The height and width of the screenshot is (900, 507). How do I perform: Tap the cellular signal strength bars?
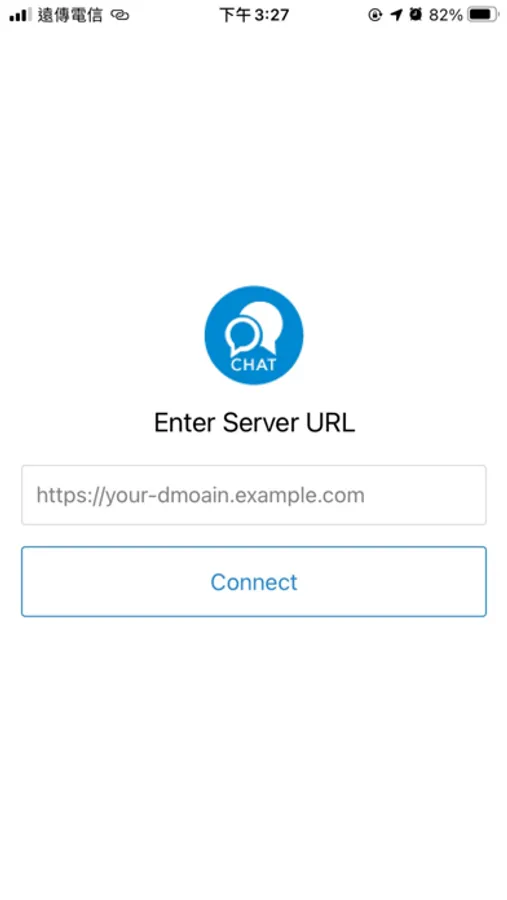pyautogui.click(x=20, y=15)
